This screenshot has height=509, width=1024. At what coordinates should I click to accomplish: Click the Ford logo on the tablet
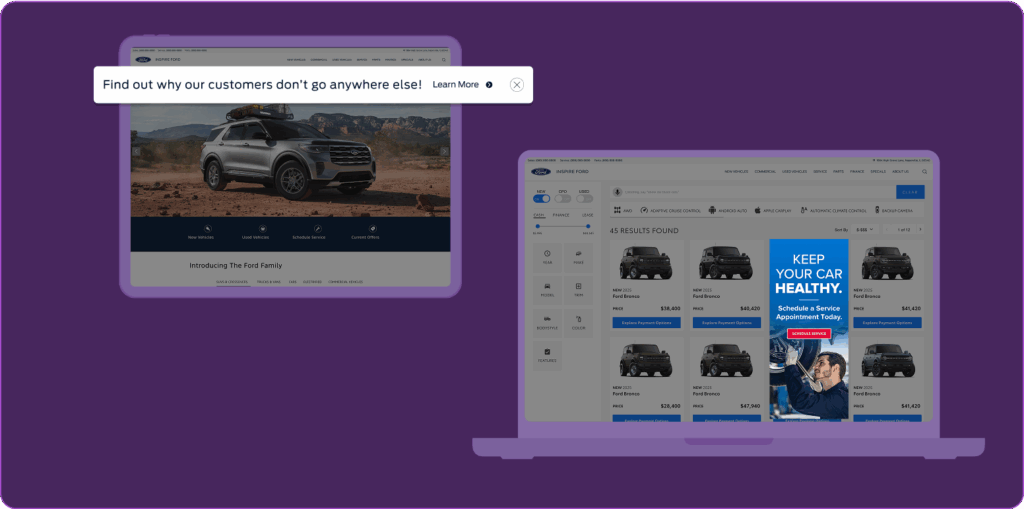(x=143, y=59)
